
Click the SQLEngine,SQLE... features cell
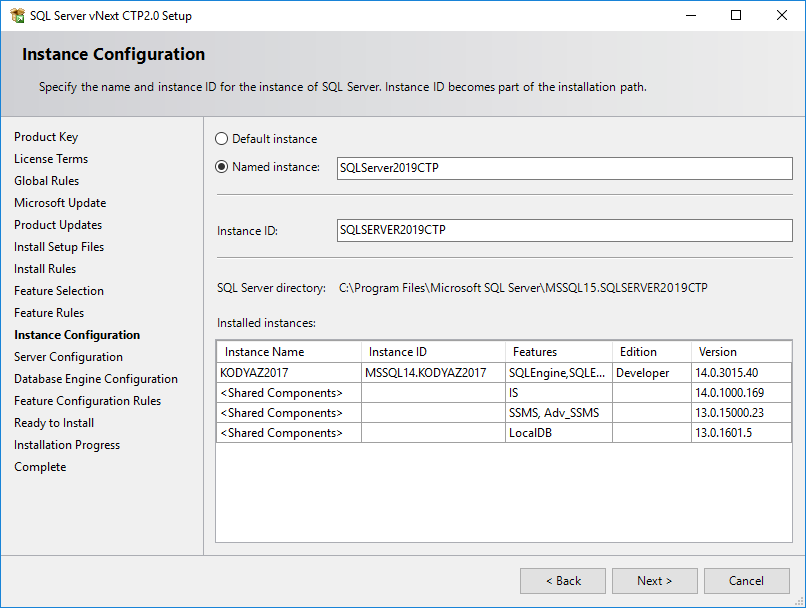[559, 373]
